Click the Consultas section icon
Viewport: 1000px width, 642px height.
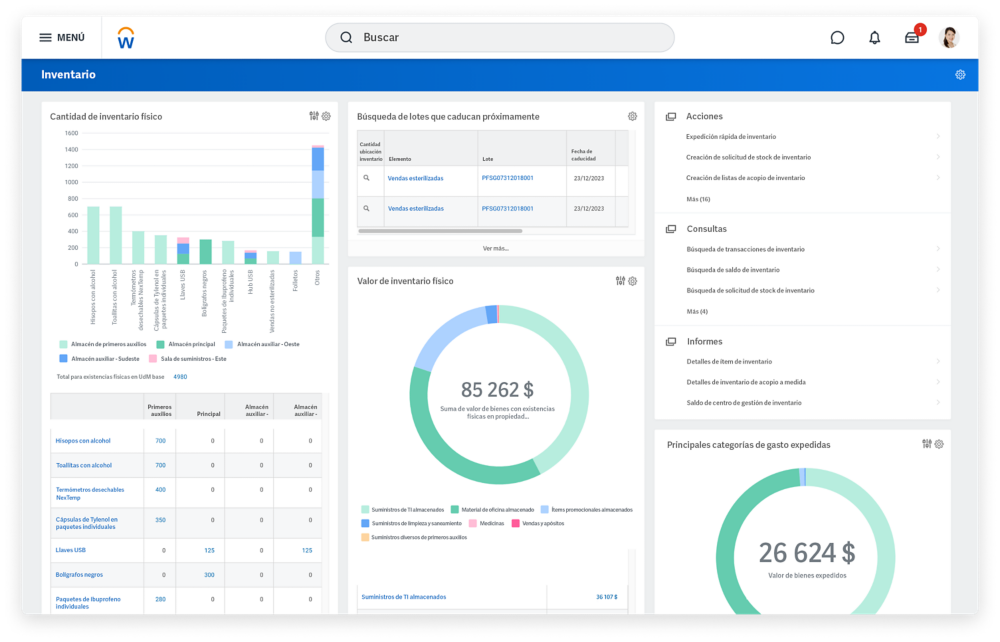(671, 229)
